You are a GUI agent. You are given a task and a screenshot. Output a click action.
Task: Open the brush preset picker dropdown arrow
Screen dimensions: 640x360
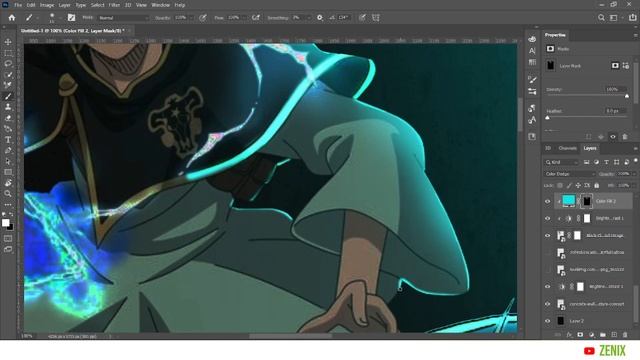(x=60, y=18)
